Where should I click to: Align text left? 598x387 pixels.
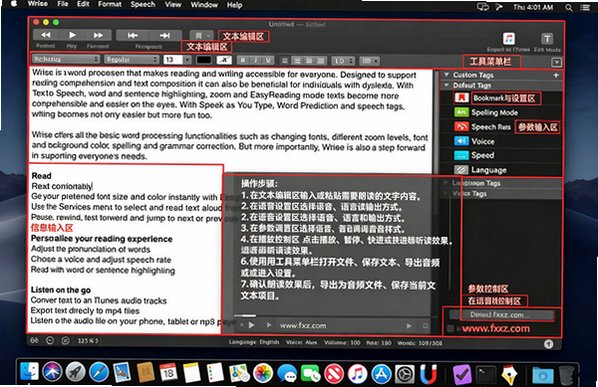click(x=285, y=61)
